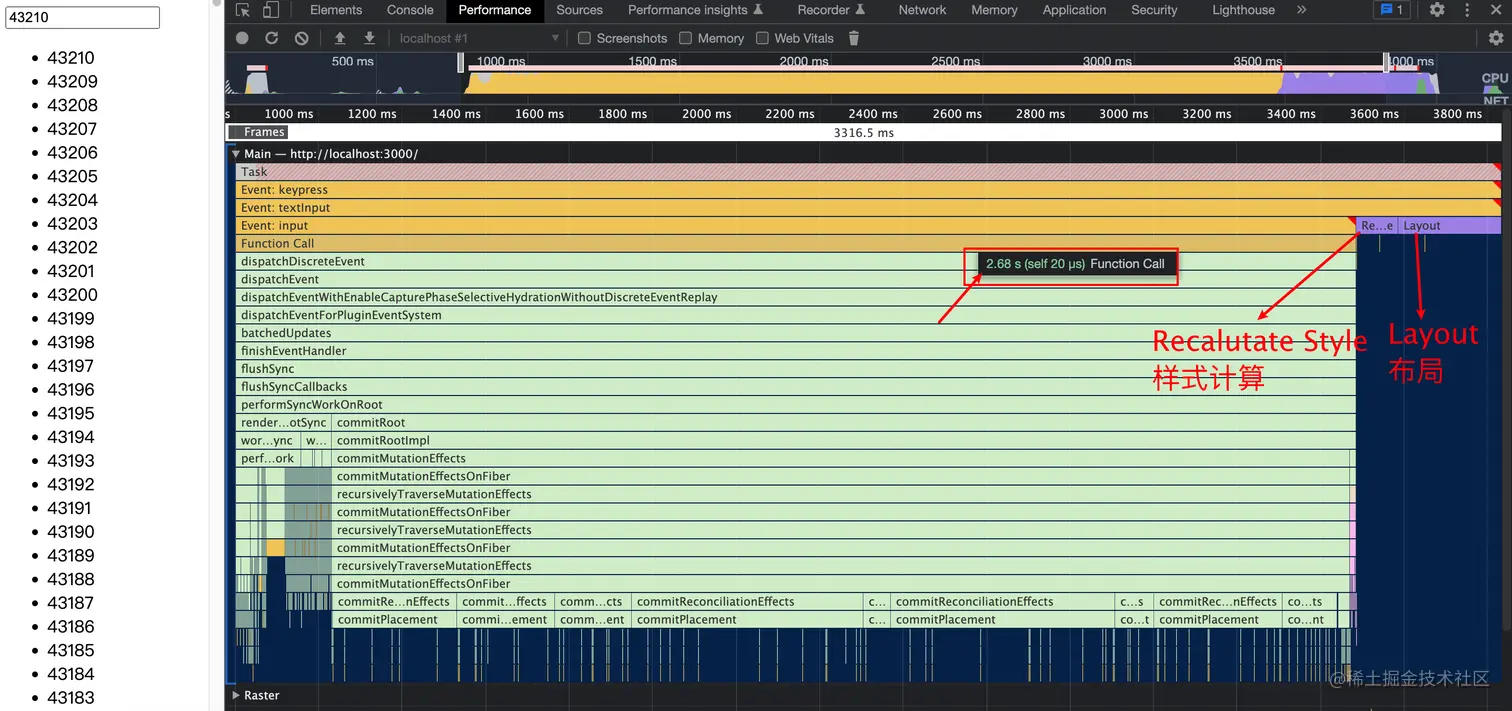Toggle the device toolbar icon
1512x711 pixels.
click(270, 10)
